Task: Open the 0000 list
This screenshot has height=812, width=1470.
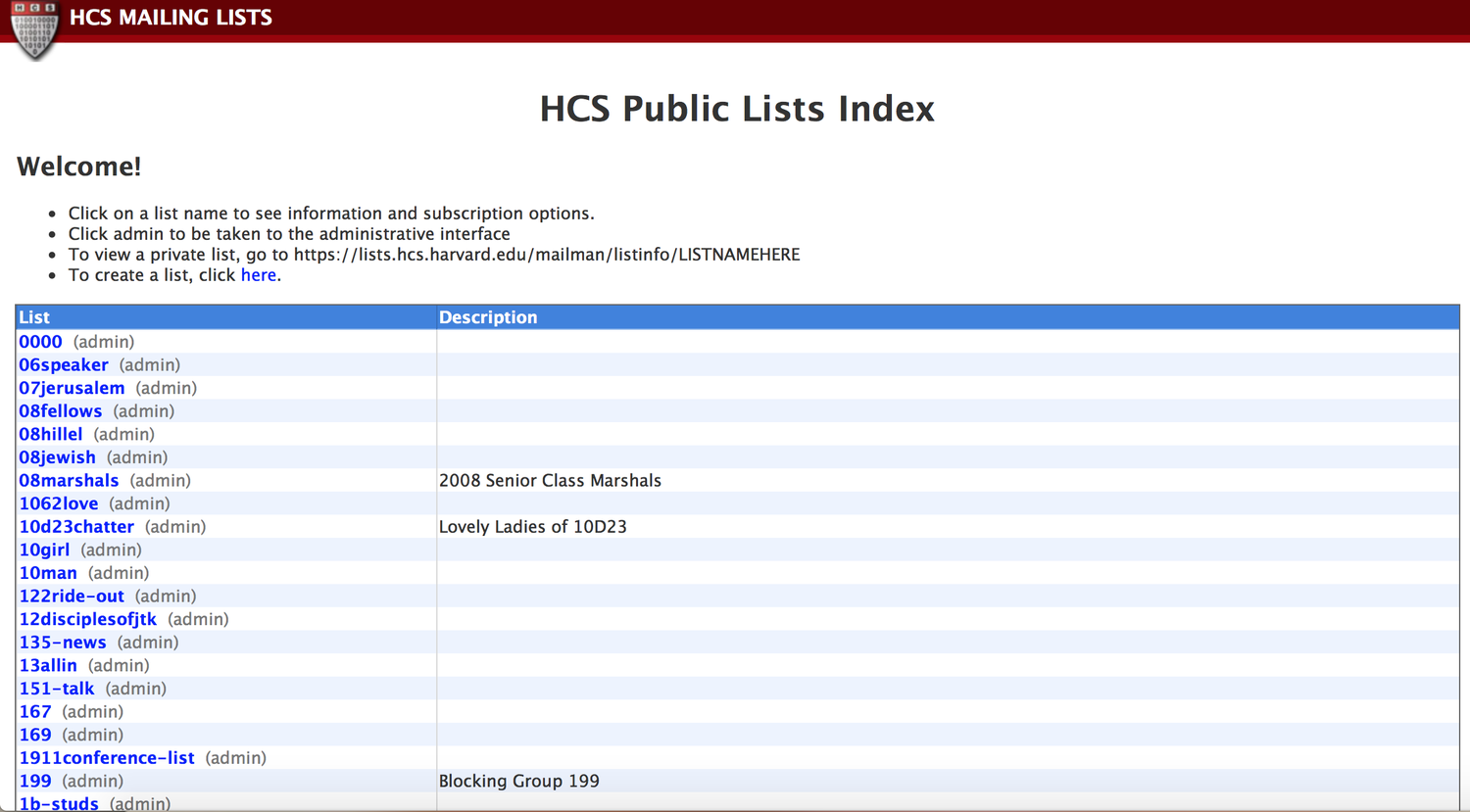Action: 40,342
